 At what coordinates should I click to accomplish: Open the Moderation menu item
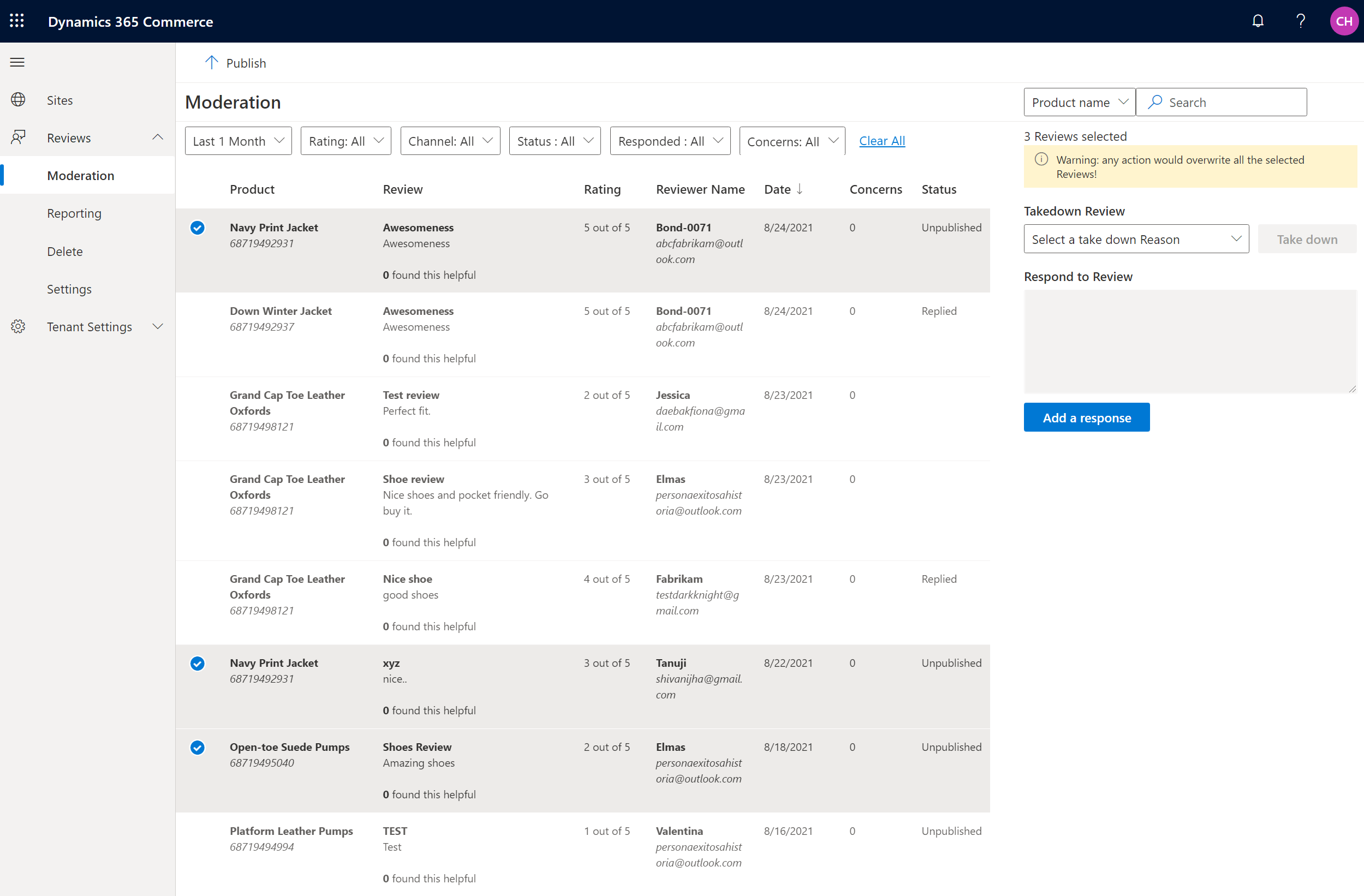pyautogui.click(x=80, y=175)
